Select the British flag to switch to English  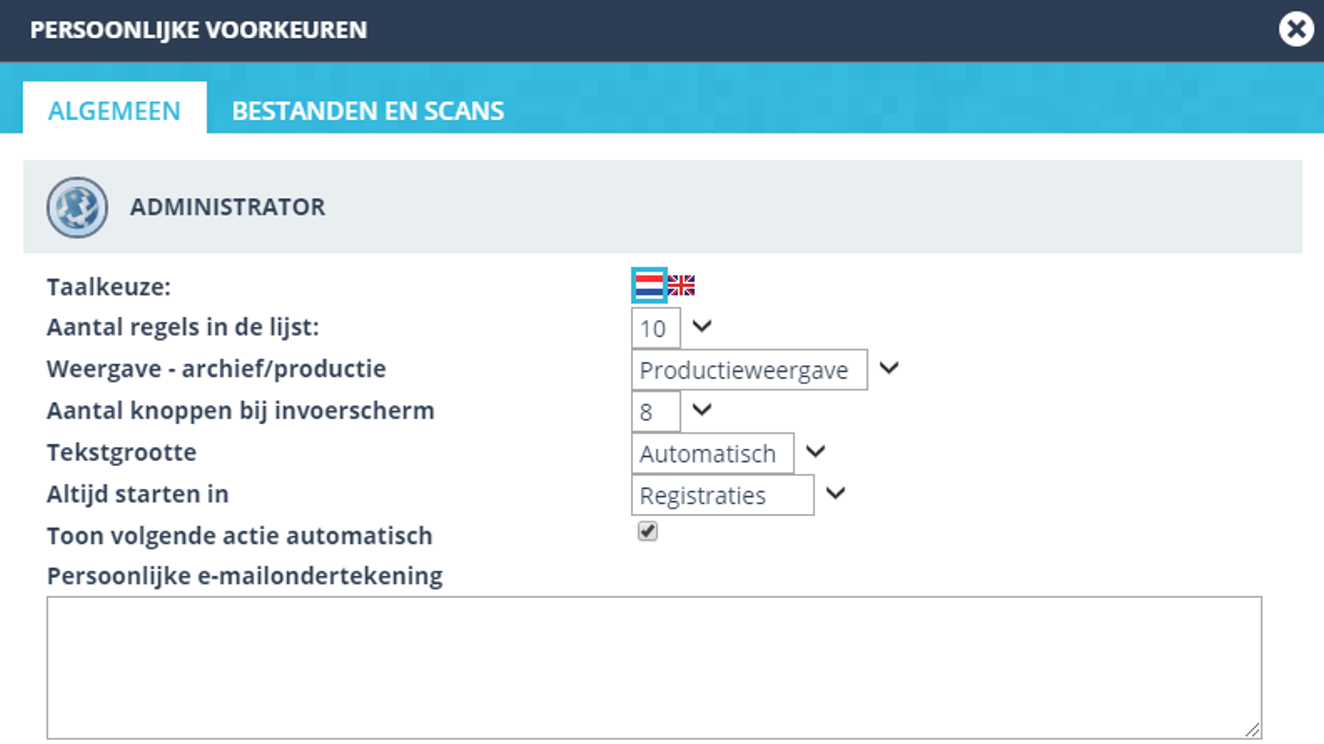pyautogui.click(x=681, y=285)
